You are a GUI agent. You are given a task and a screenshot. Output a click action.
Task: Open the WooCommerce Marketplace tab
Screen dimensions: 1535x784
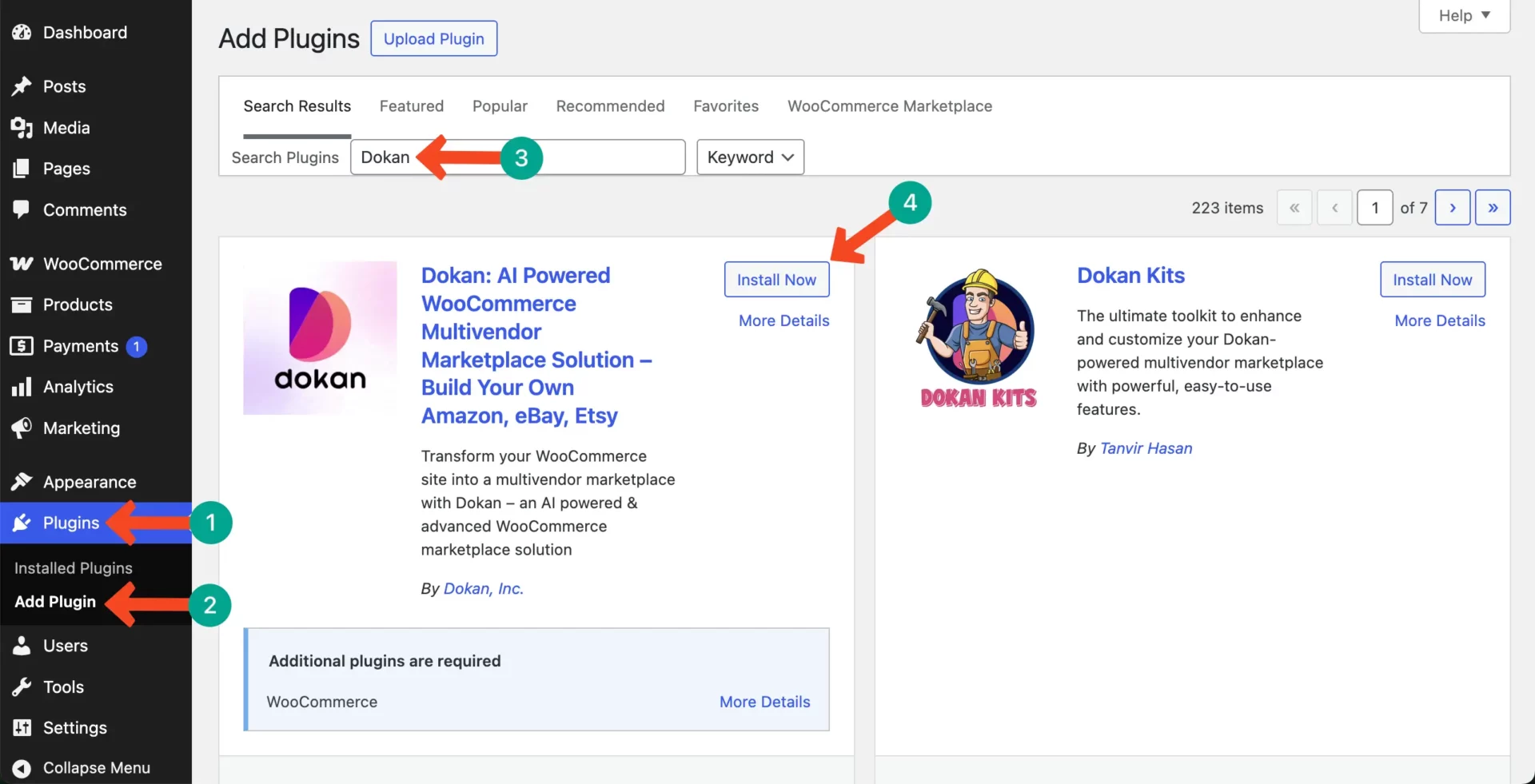point(890,106)
